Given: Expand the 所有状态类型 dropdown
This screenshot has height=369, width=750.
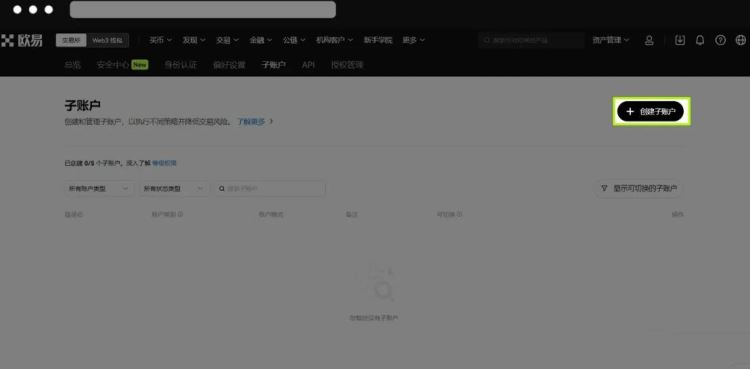Looking at the screenshot, I should coord(174,189).
